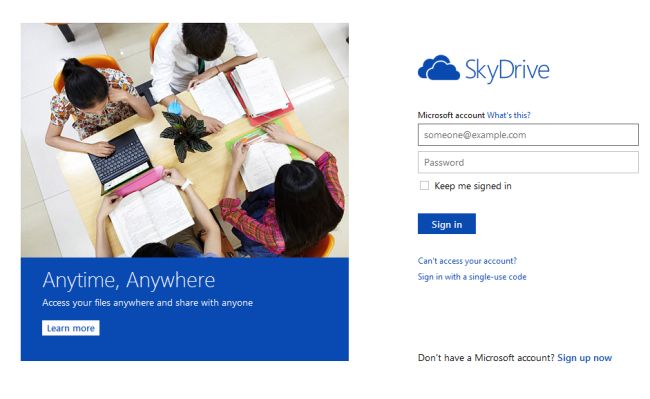Click the SkyDrive wordmark text
Viewport: 650px width, 399px height.
click(507, 70)
